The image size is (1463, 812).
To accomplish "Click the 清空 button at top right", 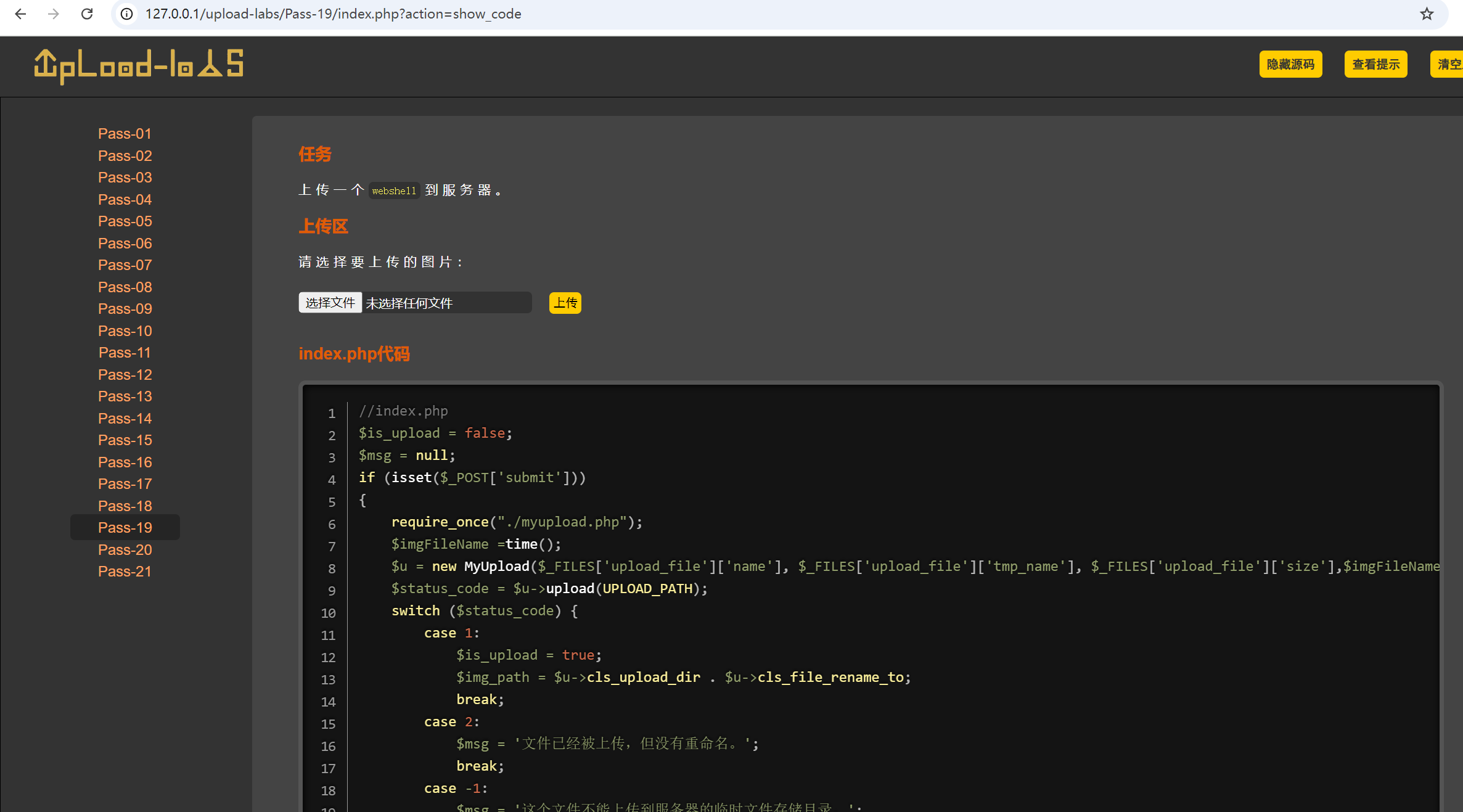I will [x=1448, y=64].
